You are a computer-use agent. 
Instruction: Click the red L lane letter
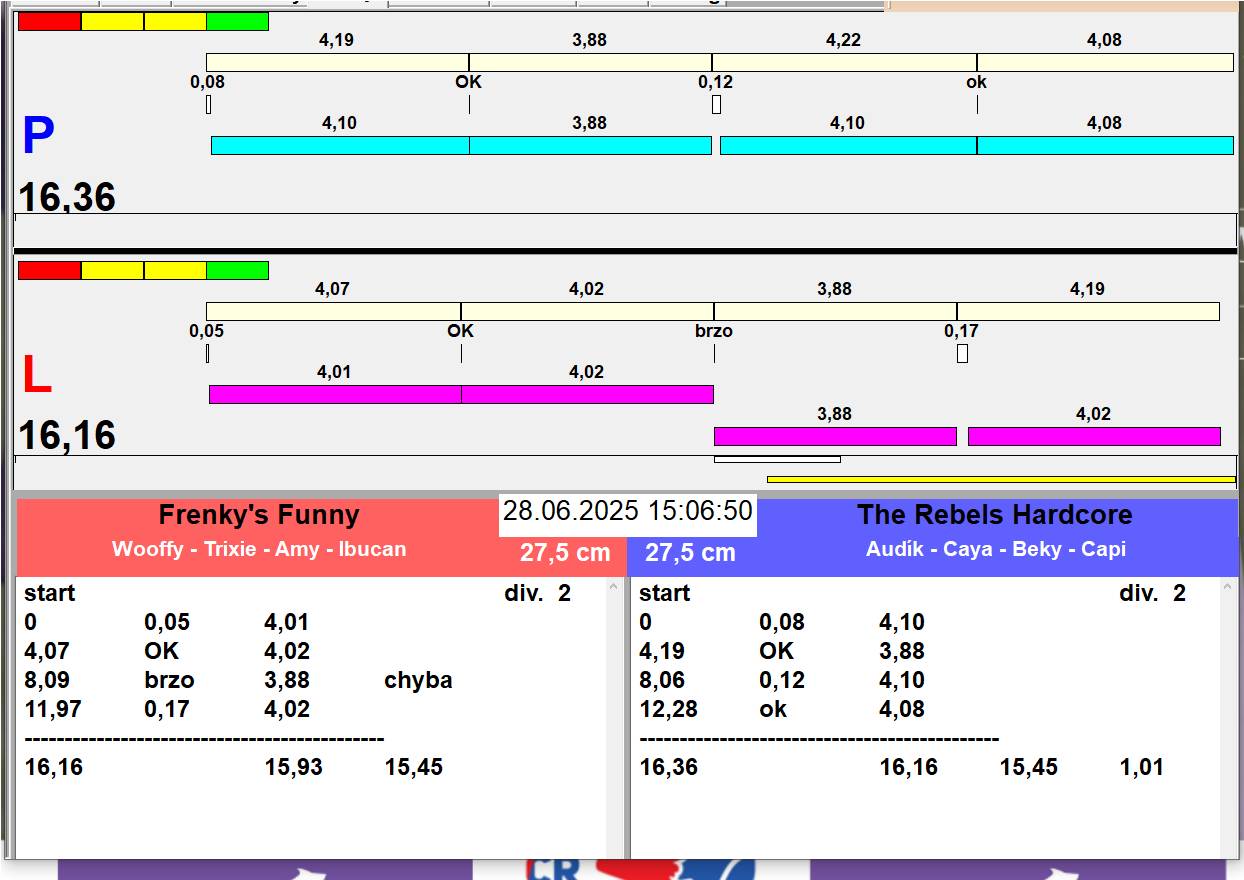tap(36, 376)
